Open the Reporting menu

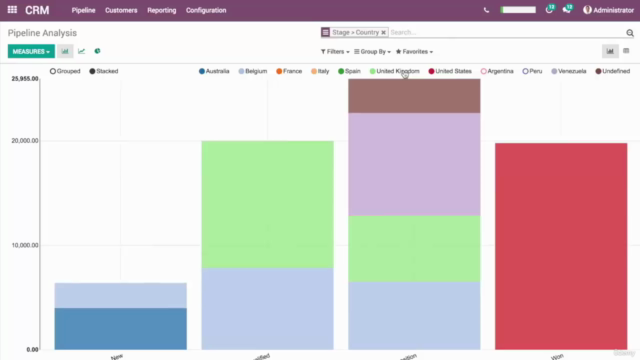(x=162, y=10)
